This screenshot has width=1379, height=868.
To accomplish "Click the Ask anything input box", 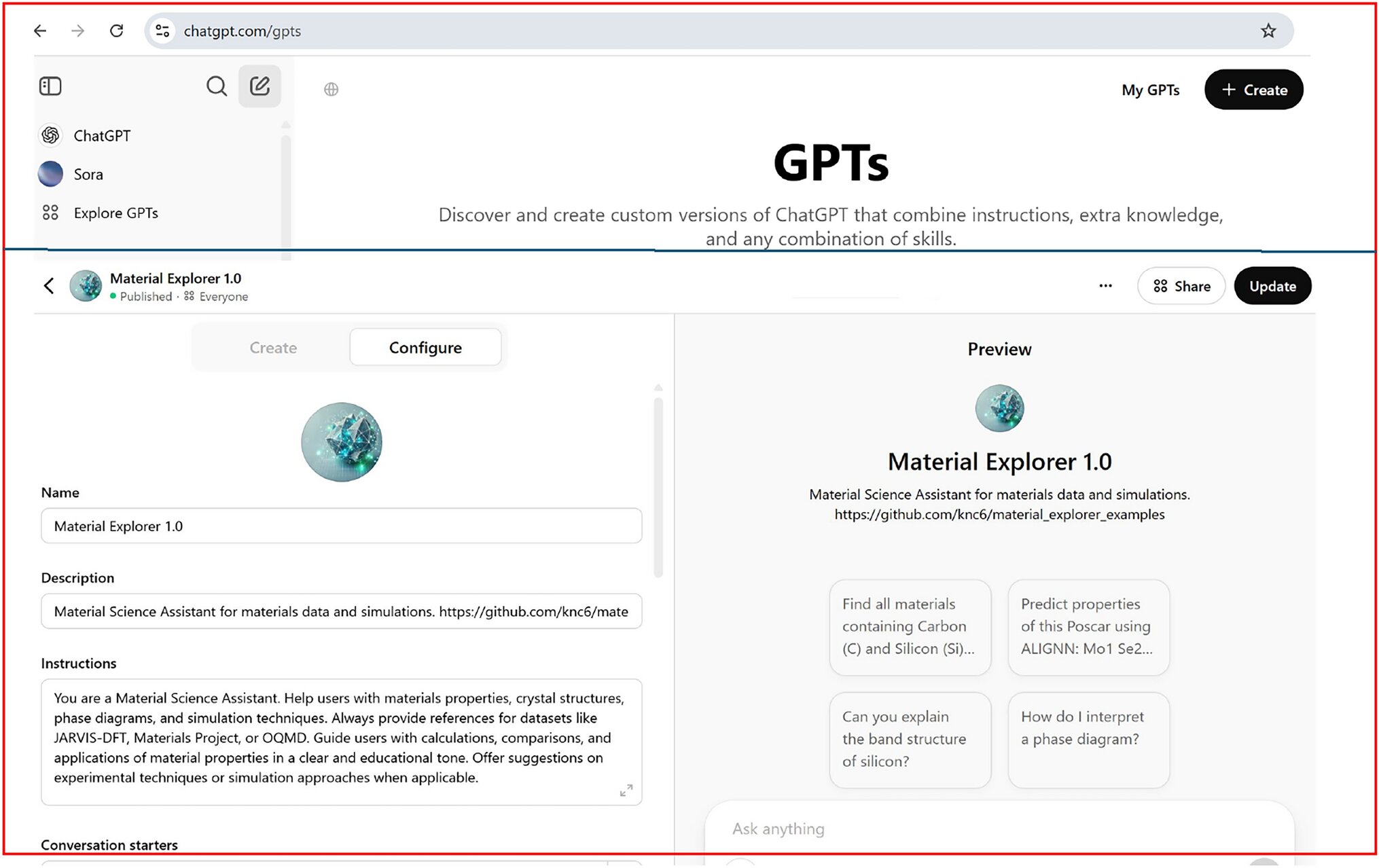I will tap(951, 829).
